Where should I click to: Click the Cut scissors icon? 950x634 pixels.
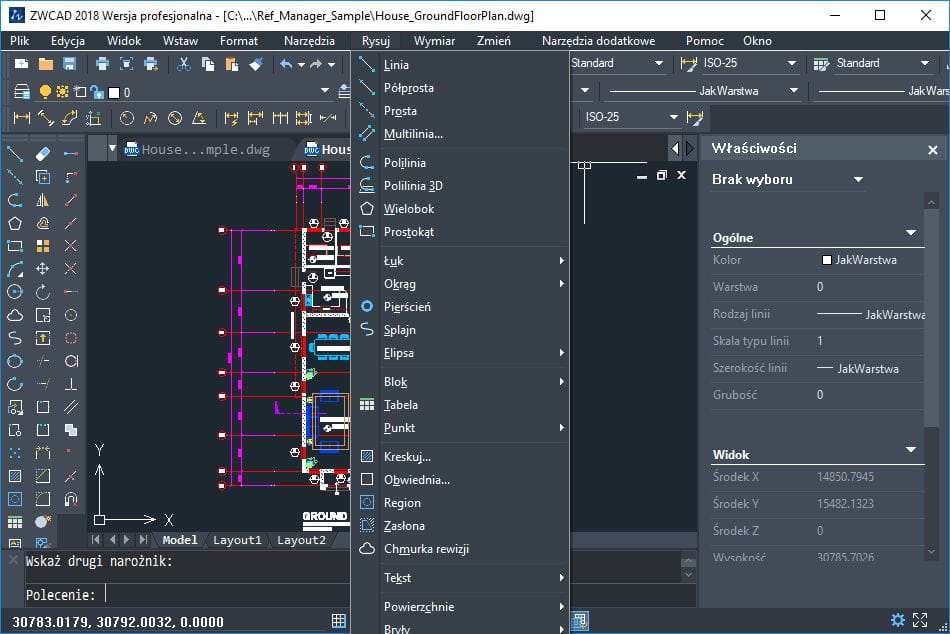tap(183, 64)
